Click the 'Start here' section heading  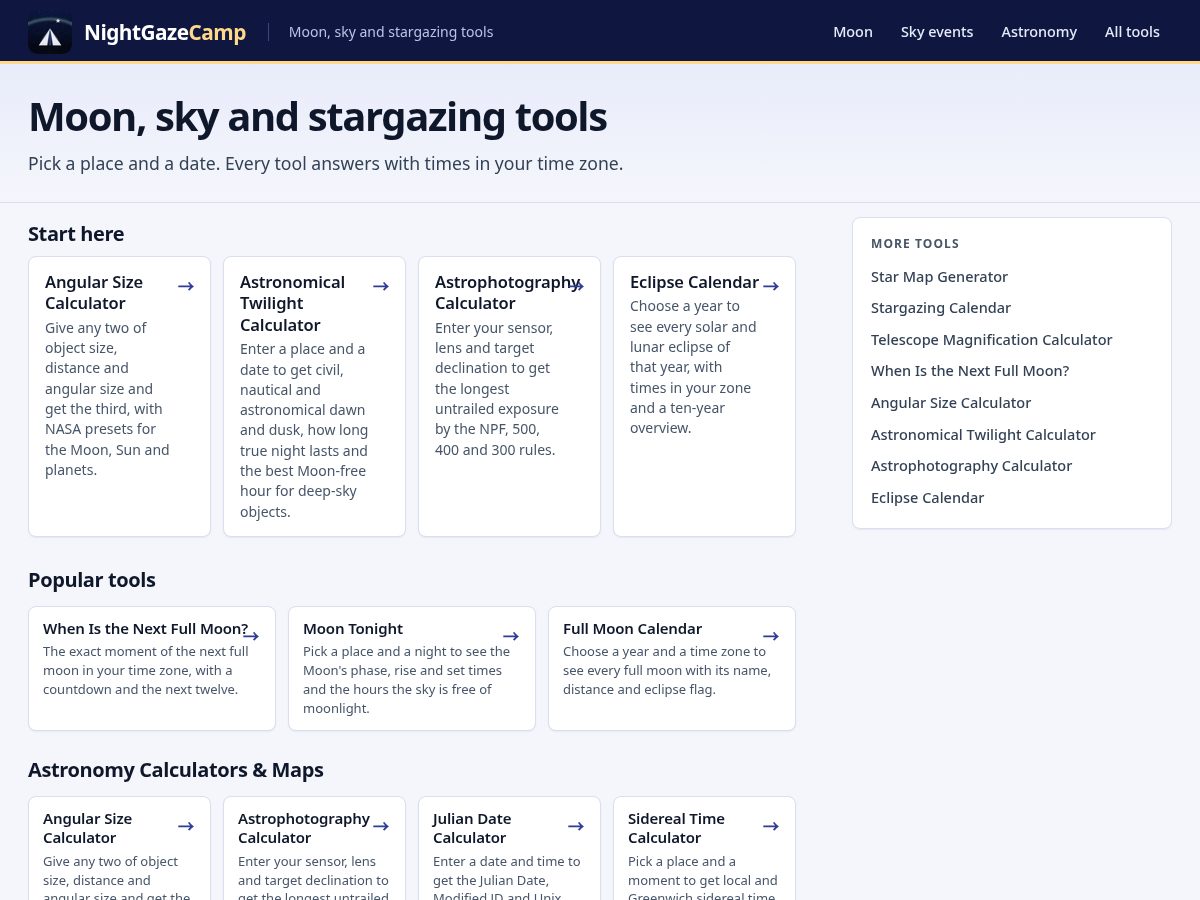pyautogui.click(x=76, y=234)
